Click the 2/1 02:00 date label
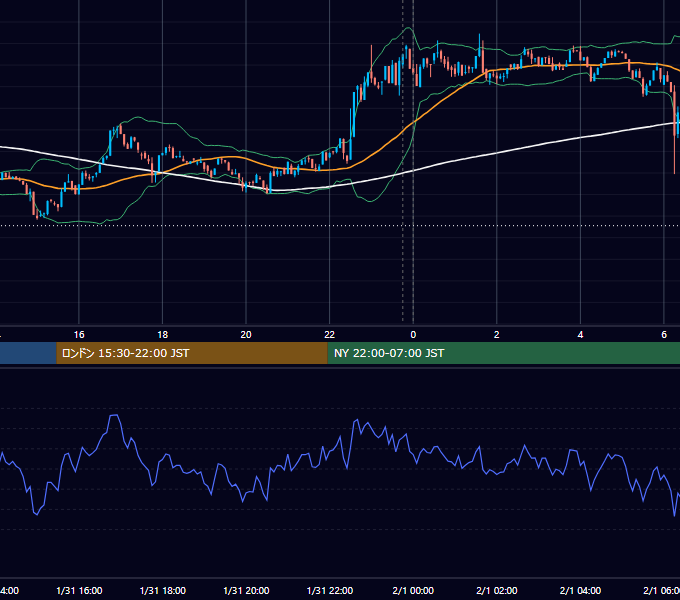Screen dimensions: 680x600 pyautogui.click(x=497, y=591)
